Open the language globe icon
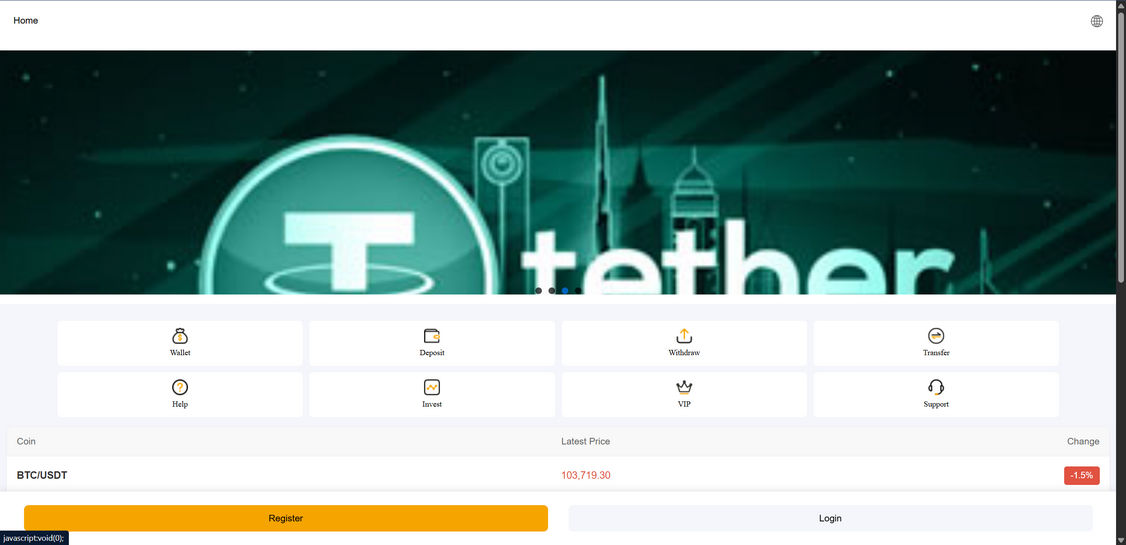The width and height of the screenshot is (1126, 545). pos(1097,21)
